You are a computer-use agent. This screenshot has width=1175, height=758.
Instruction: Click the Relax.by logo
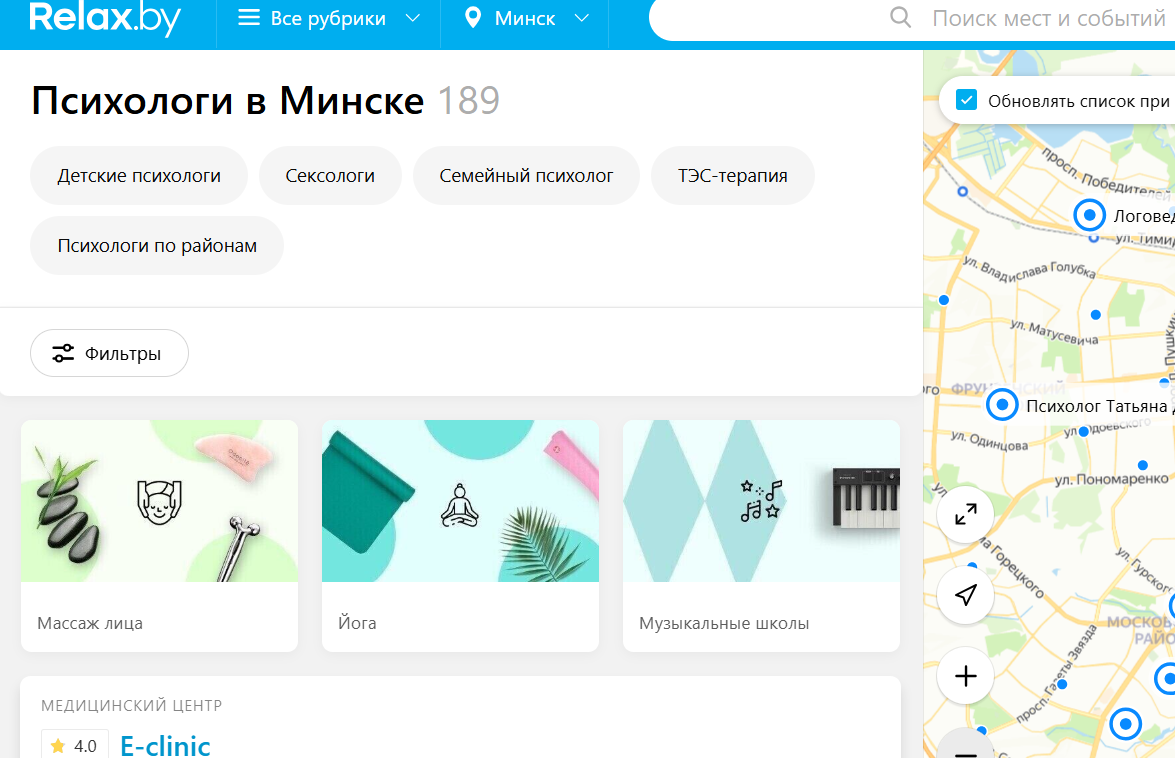[x=105, y=17]
